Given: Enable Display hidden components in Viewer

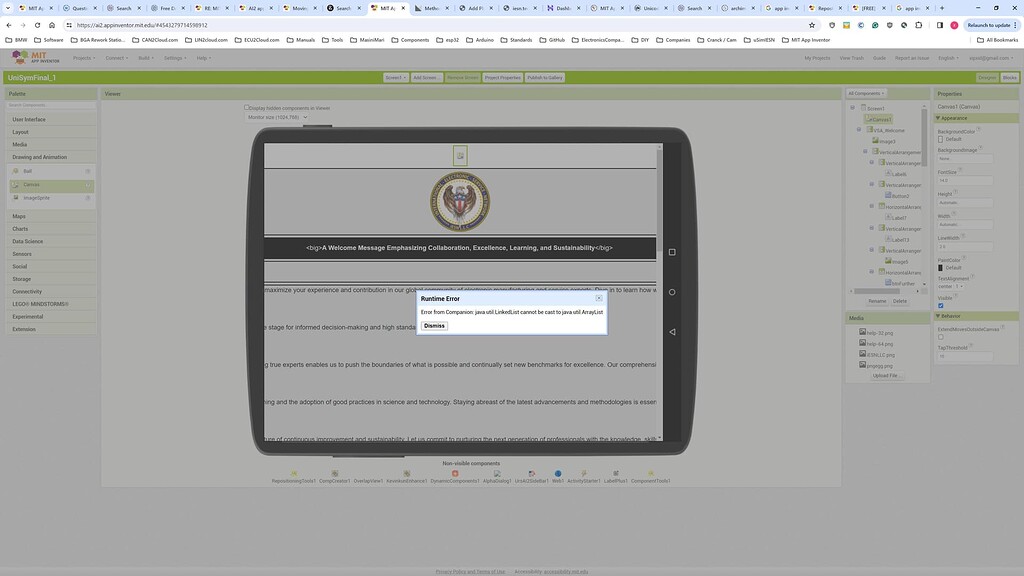Looking at the screenshot, I should [x=245, y=108].
